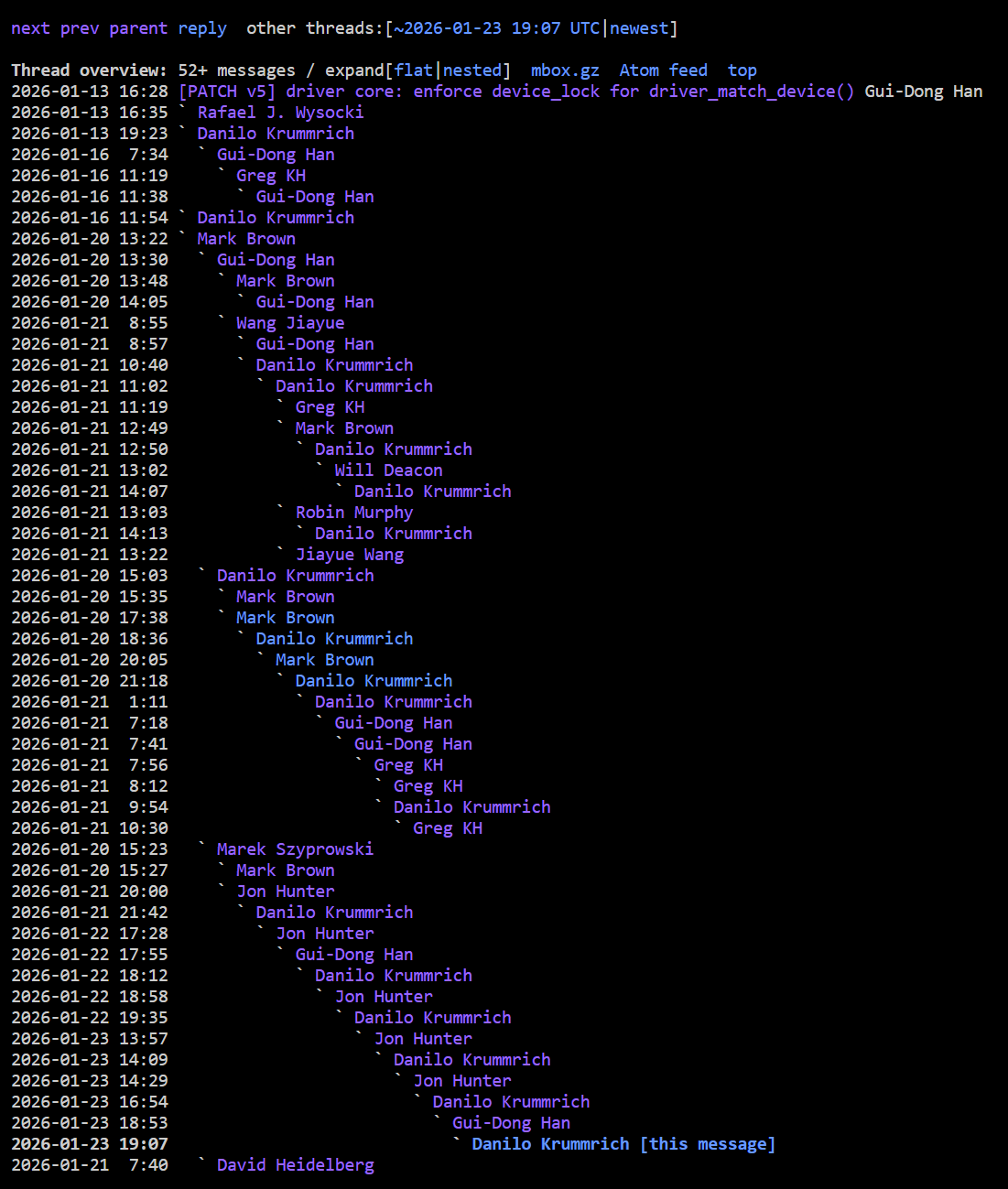Jump to the 'newest' threads link
Image resolution: width=1008 pixels, height=1189 pixels.
point(639,28)
